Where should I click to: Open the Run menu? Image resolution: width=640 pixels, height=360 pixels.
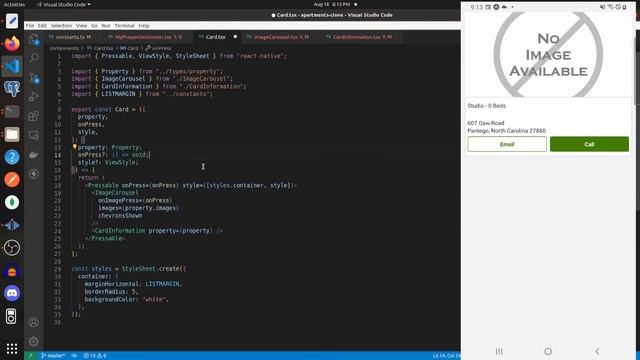[x=106, y=25]
